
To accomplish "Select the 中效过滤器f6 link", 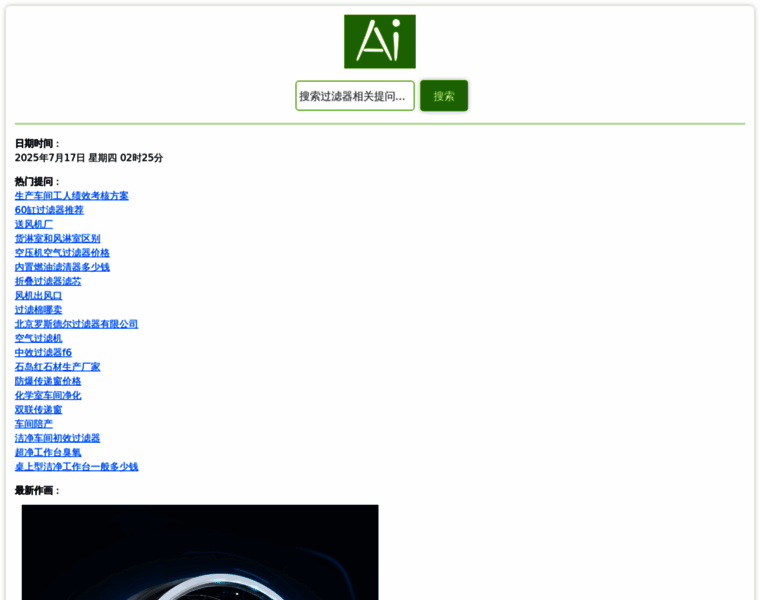I will pos(43,353).
